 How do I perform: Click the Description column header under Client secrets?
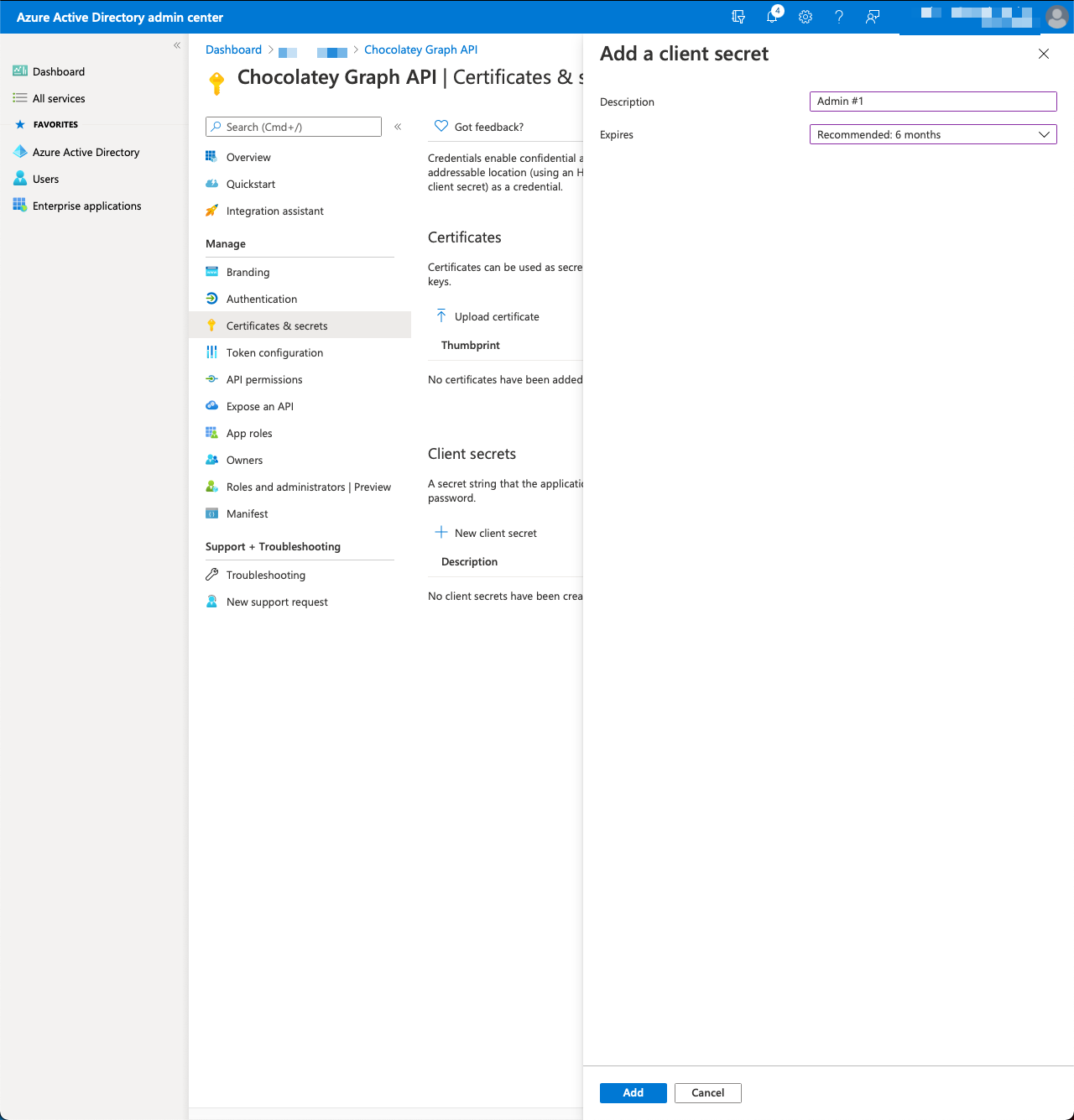(x=469, y=561)
